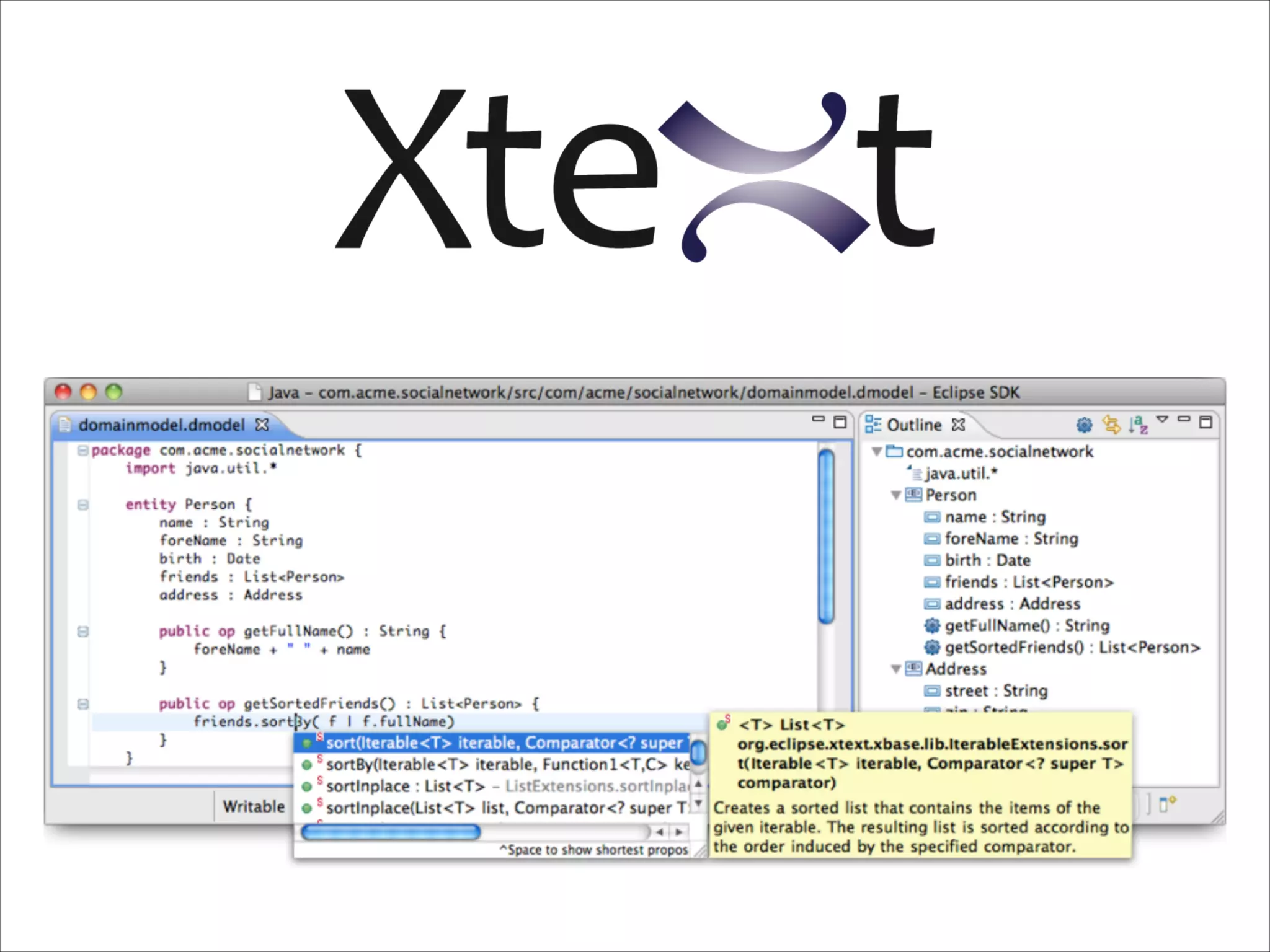The image size is (1270, 952).
Task: Click the Person entity icon in Outline
Action: click(913, 495)
